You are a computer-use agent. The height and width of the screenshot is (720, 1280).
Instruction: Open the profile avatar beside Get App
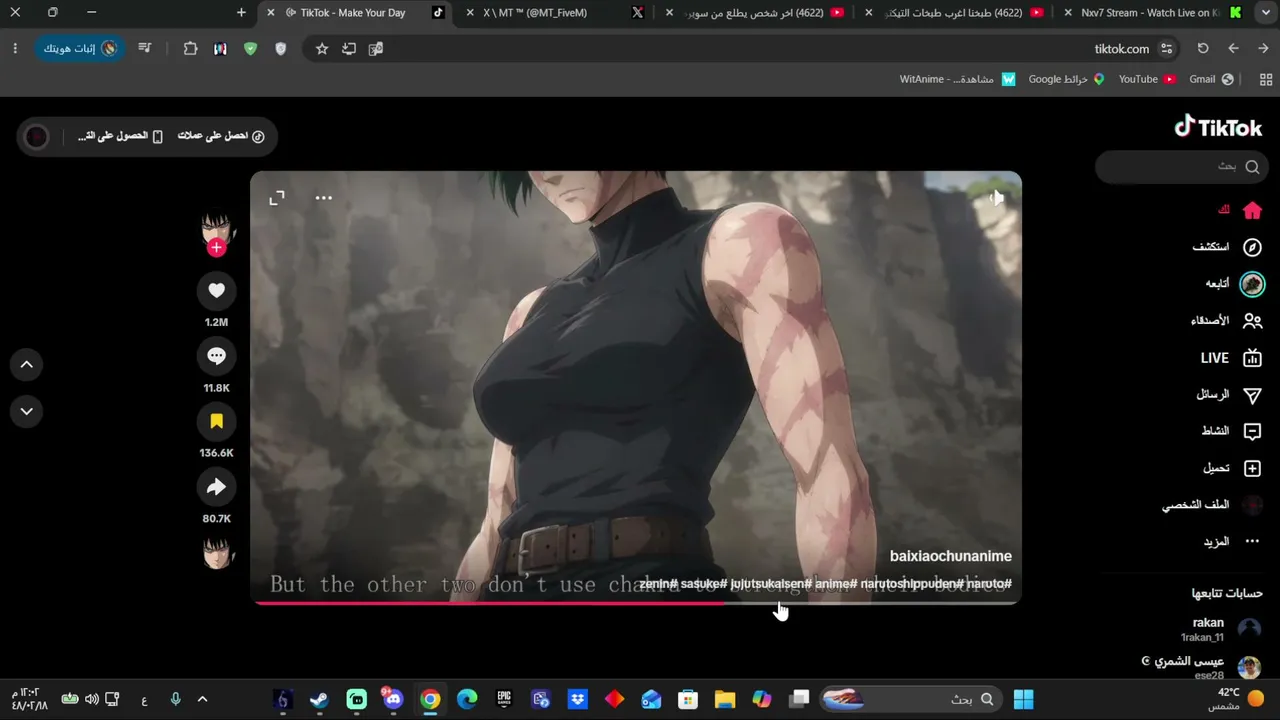point(36,136)
